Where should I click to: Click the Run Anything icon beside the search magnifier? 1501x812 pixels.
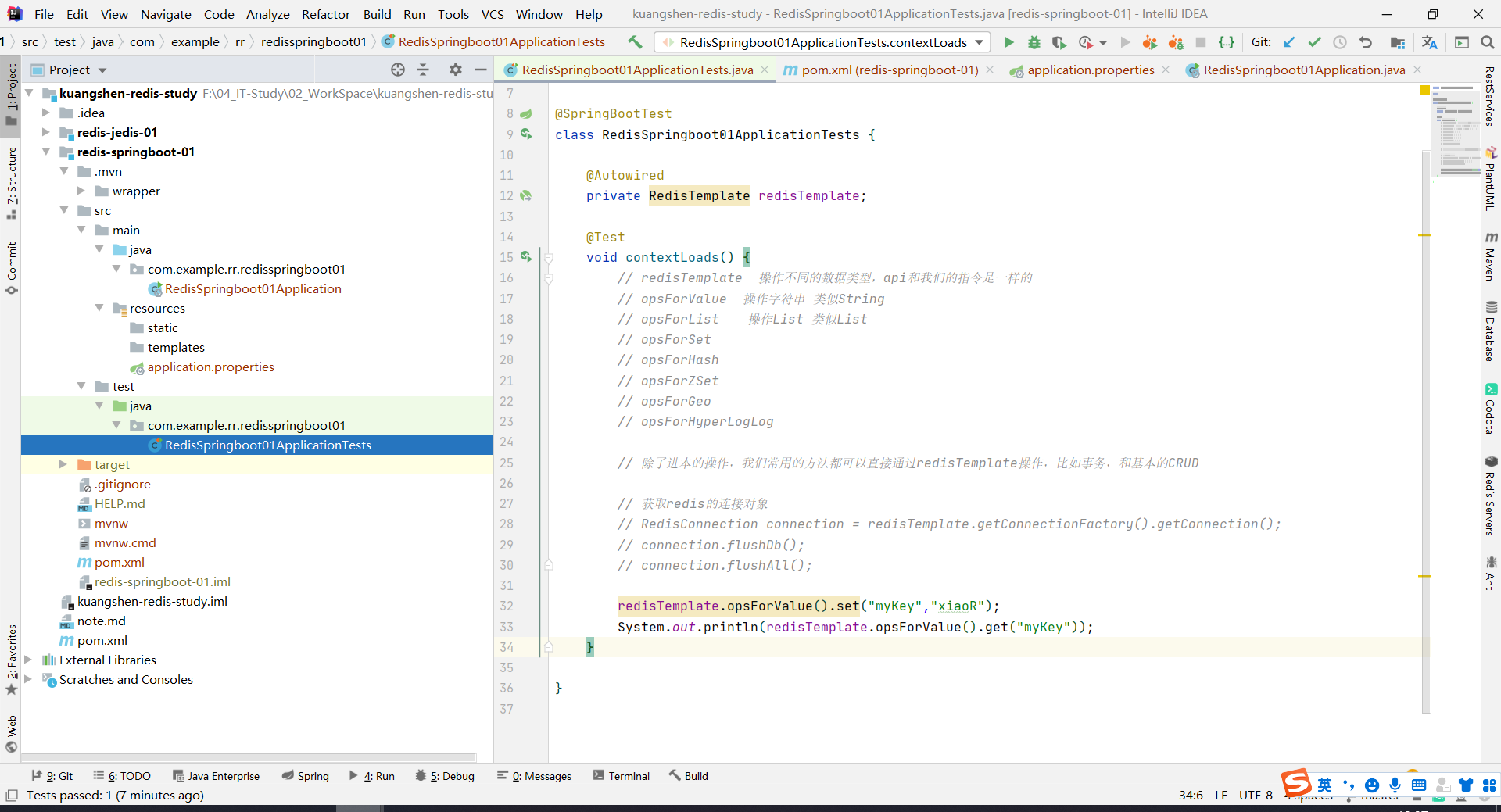pos(1462,42)
